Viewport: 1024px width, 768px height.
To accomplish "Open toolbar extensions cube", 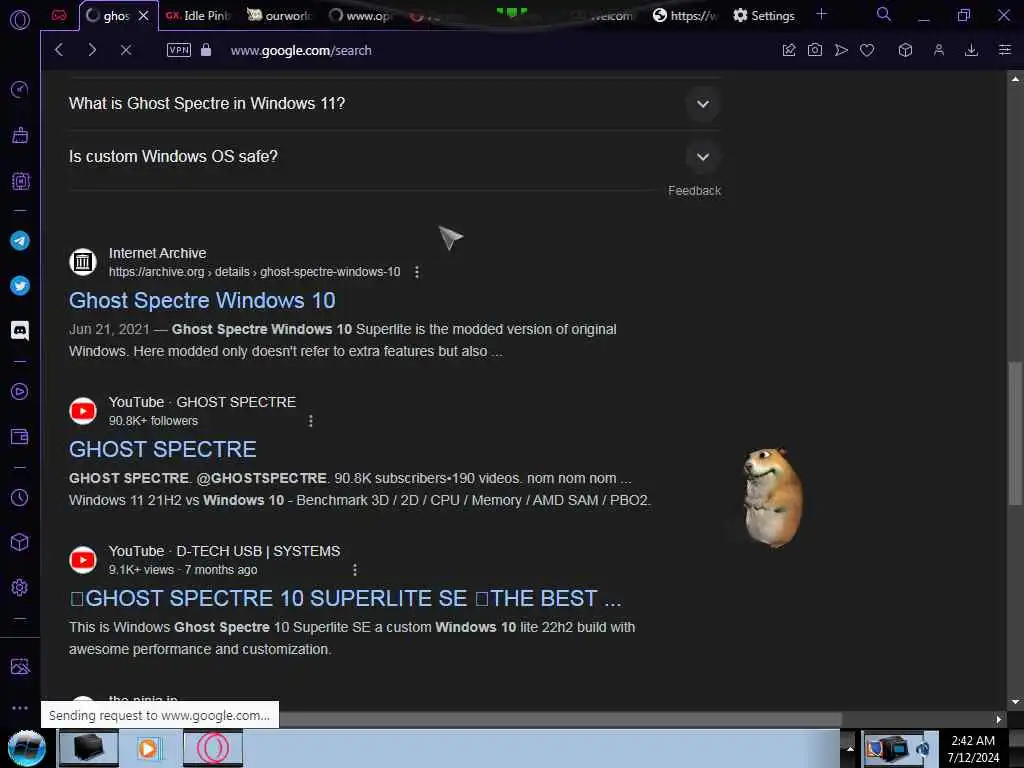I will 905,50.
